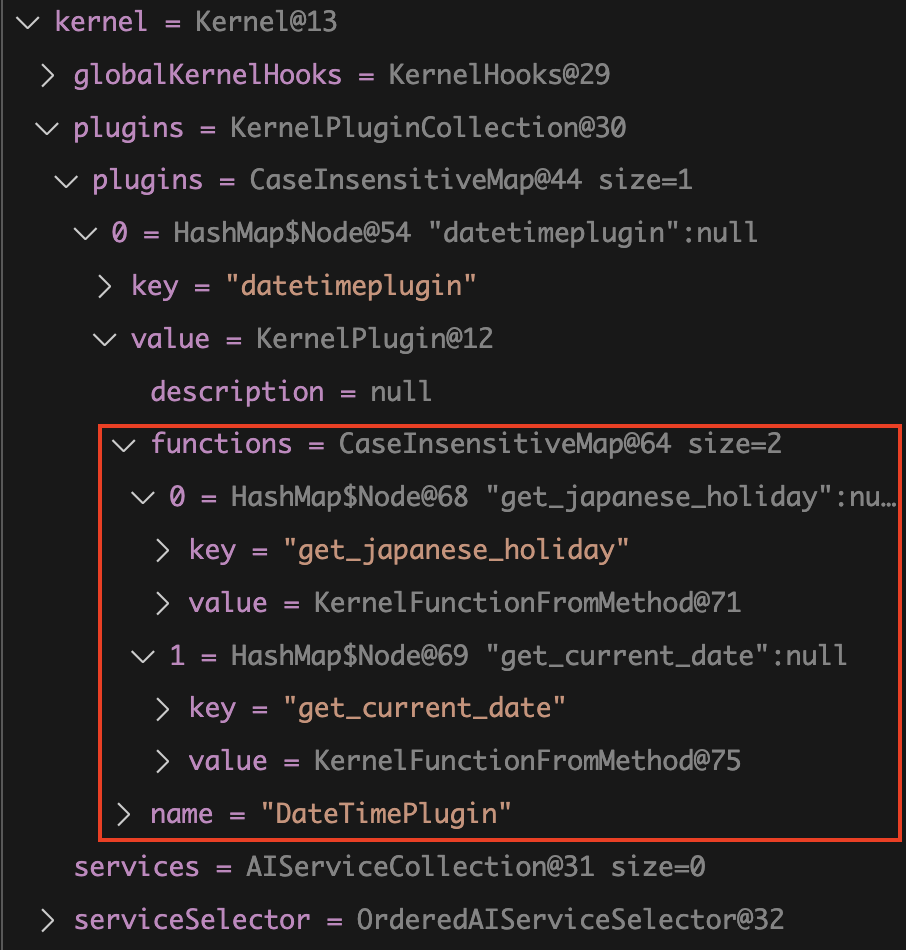Collapse the KernelPlugin@12 value node
906x950 pixels.
(x=104, y=339)
